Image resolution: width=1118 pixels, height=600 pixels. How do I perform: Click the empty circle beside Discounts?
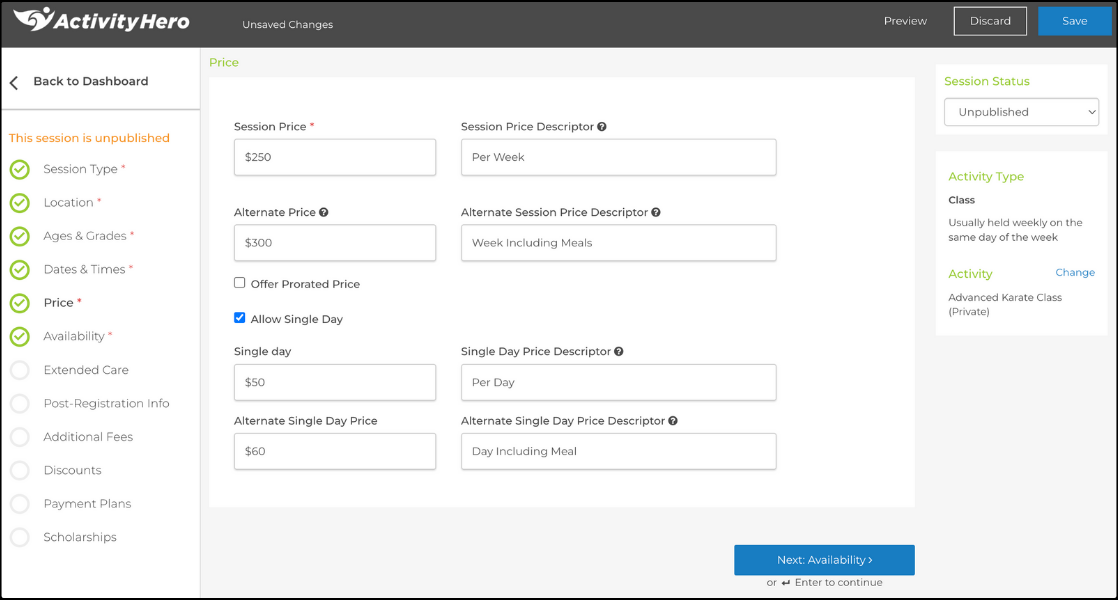click(x=20, y=470)
